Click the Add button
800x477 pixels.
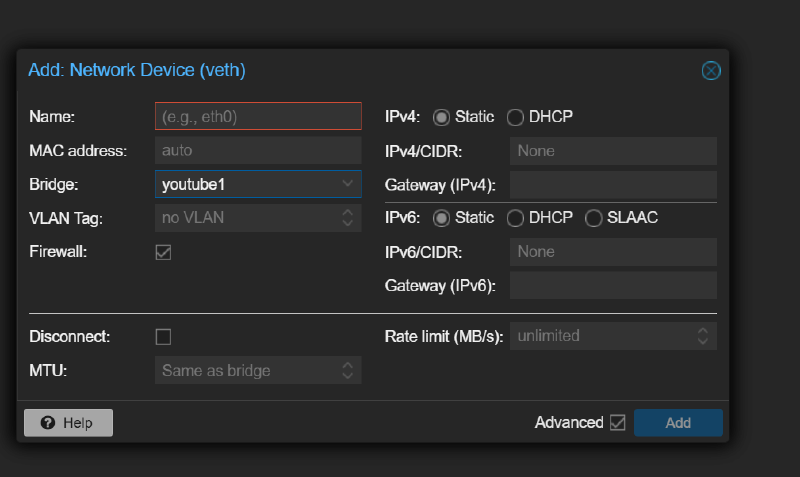tap(678, 423)
